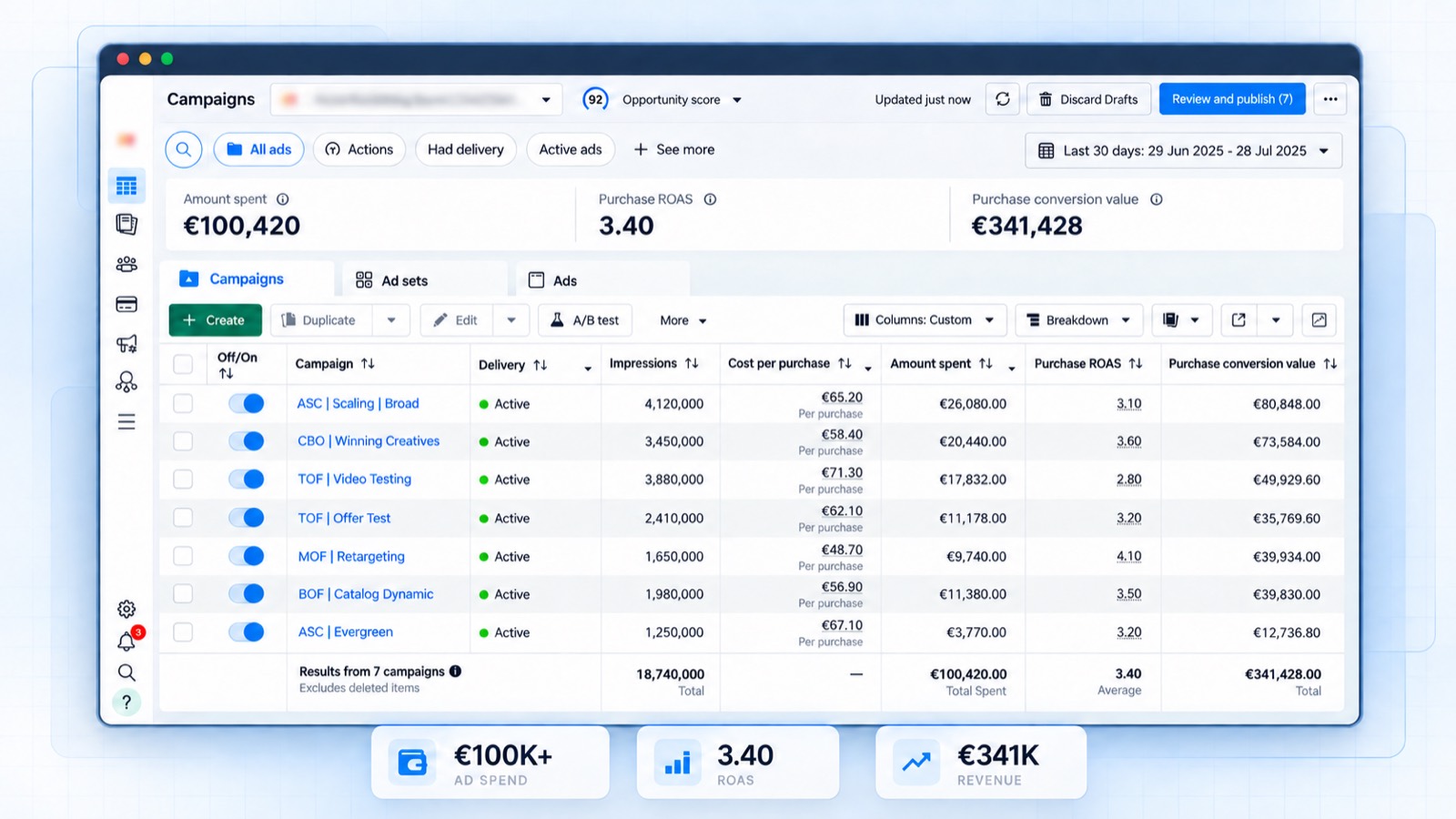Disable the MOF | Retargeting campaign switch
Viewport: 1456px width, 819px height.
coord(247,556)
